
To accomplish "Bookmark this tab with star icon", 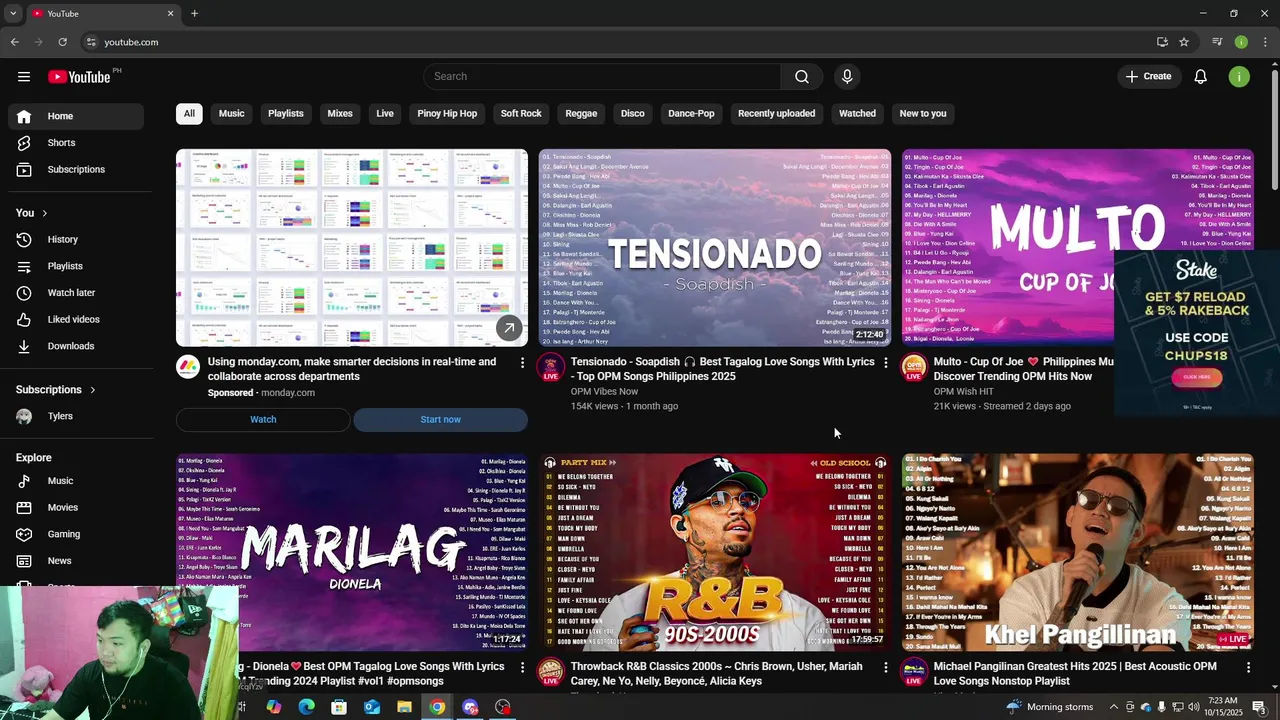I will [1184, 42].
